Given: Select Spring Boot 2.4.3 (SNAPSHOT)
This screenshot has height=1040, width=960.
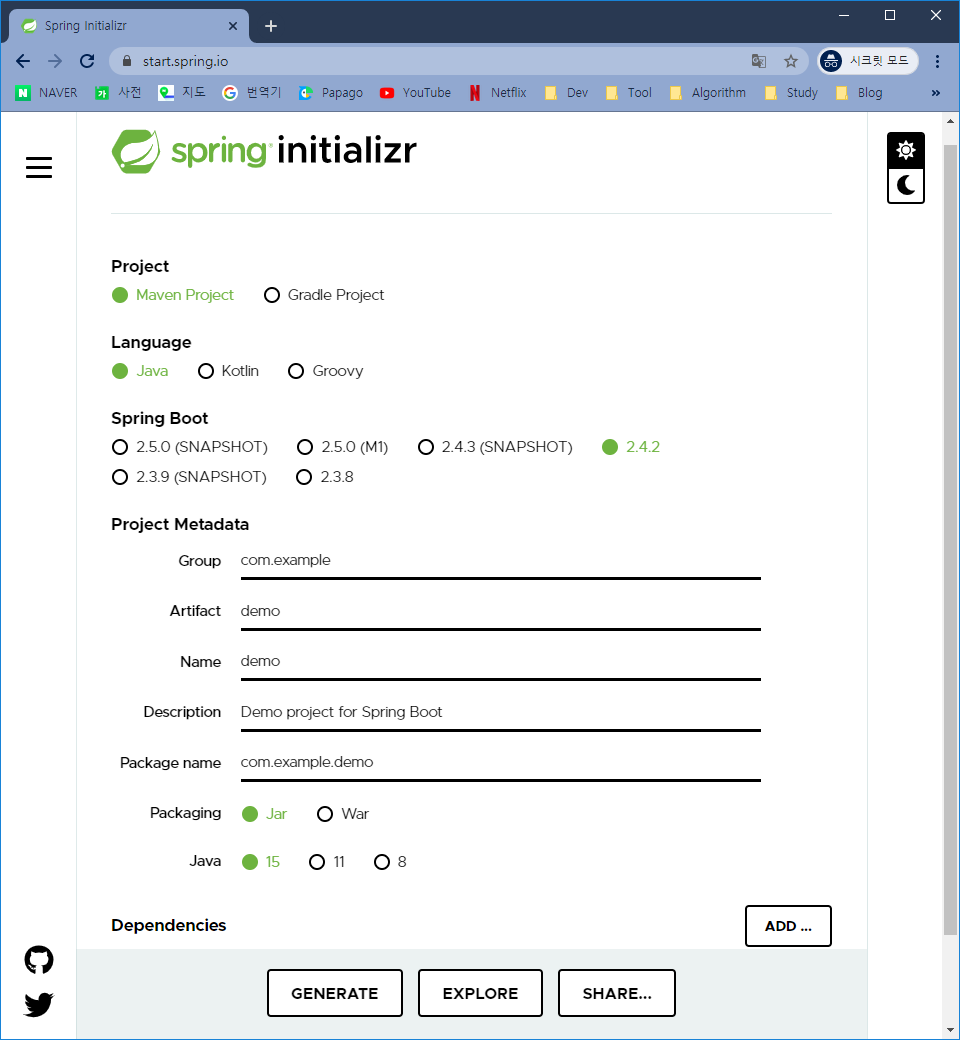Looking at the screenshot, I should (x=495, y=447).
